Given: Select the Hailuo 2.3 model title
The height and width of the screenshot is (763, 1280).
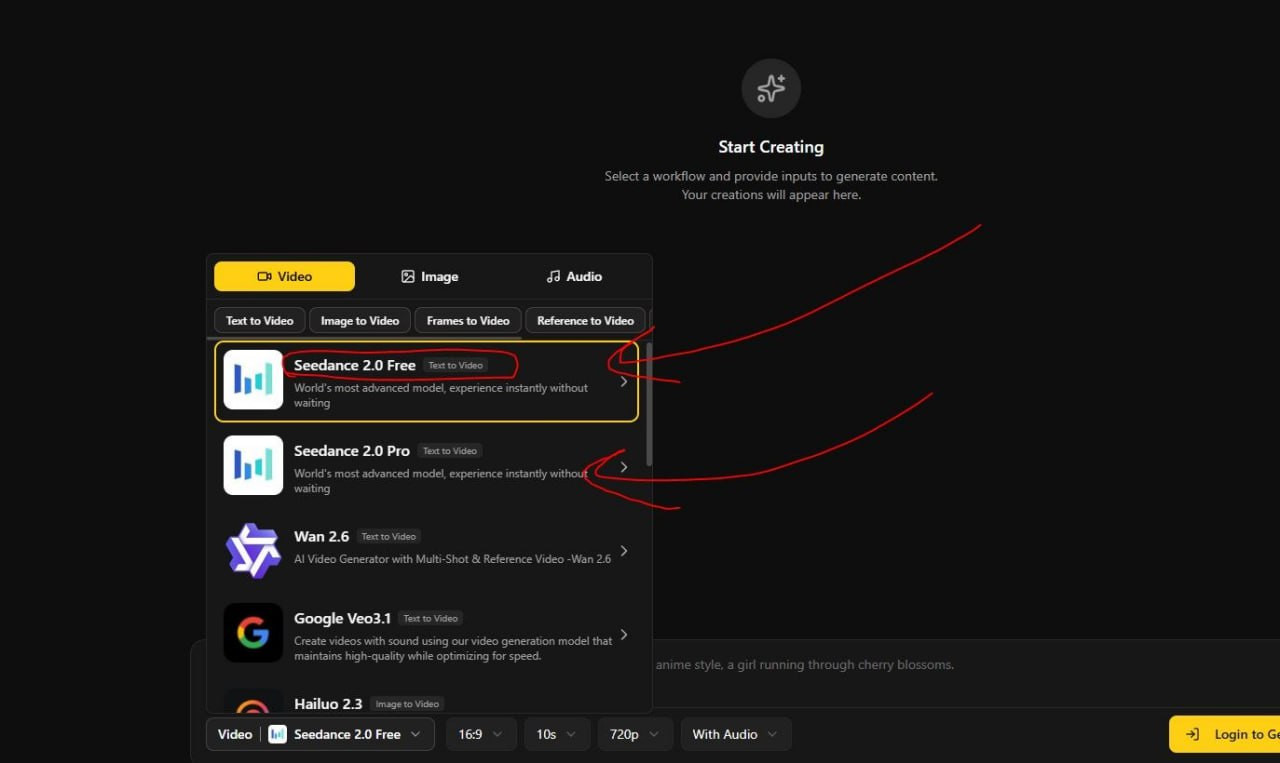Looking at the screenshot, I should pyautogui.click(x=328, y=704).
